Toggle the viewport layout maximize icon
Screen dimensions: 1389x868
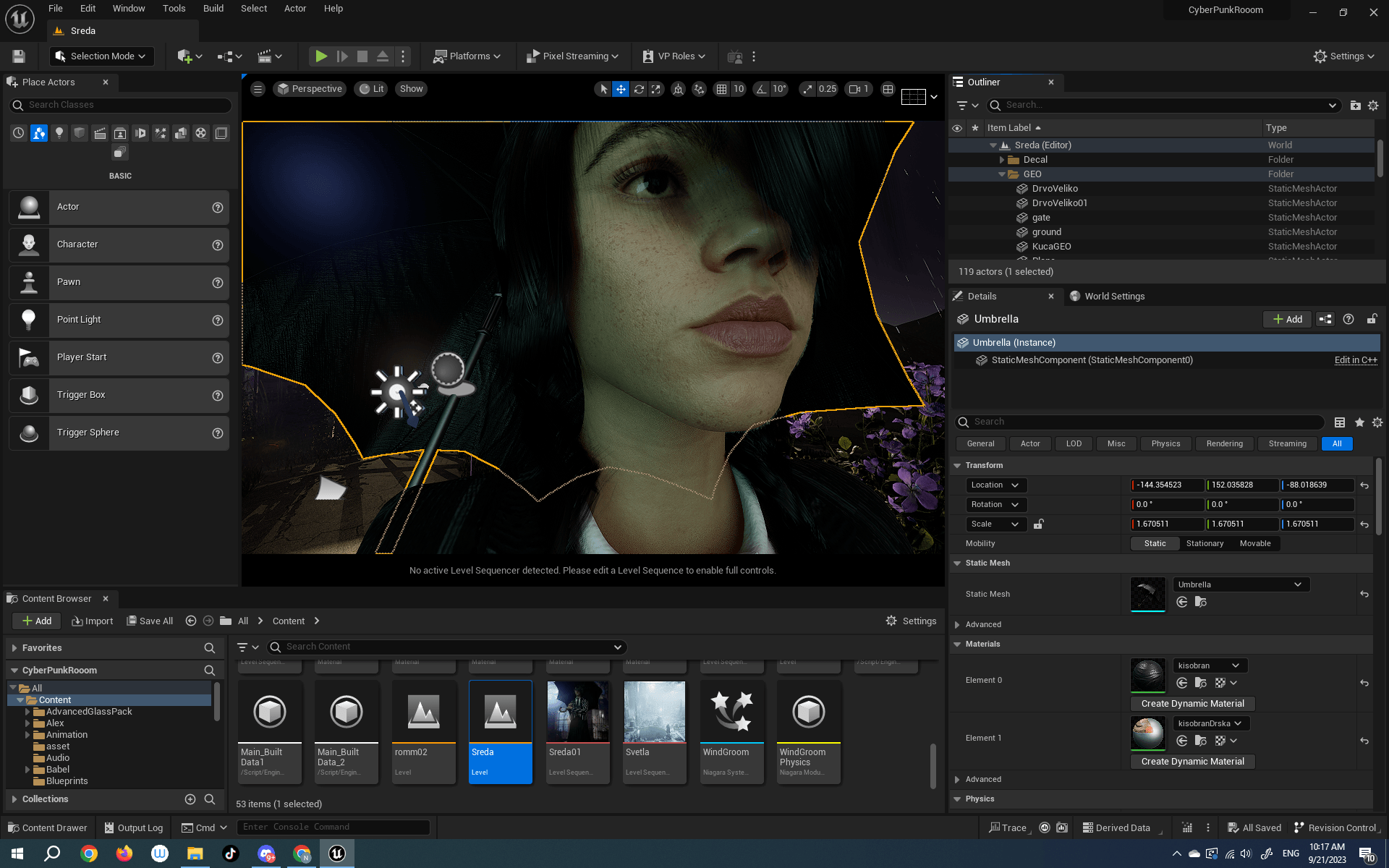tap(888, 89)
